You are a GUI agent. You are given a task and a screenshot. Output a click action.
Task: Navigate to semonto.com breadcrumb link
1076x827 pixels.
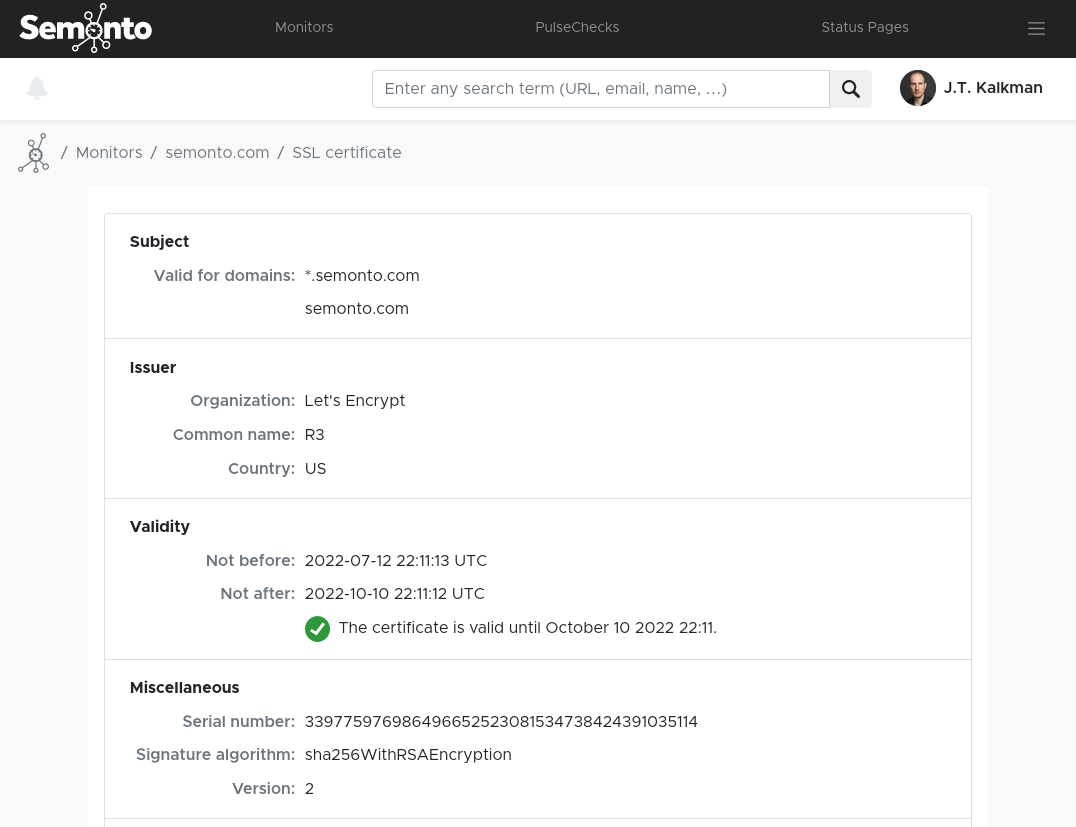click(x=217, y=153)
